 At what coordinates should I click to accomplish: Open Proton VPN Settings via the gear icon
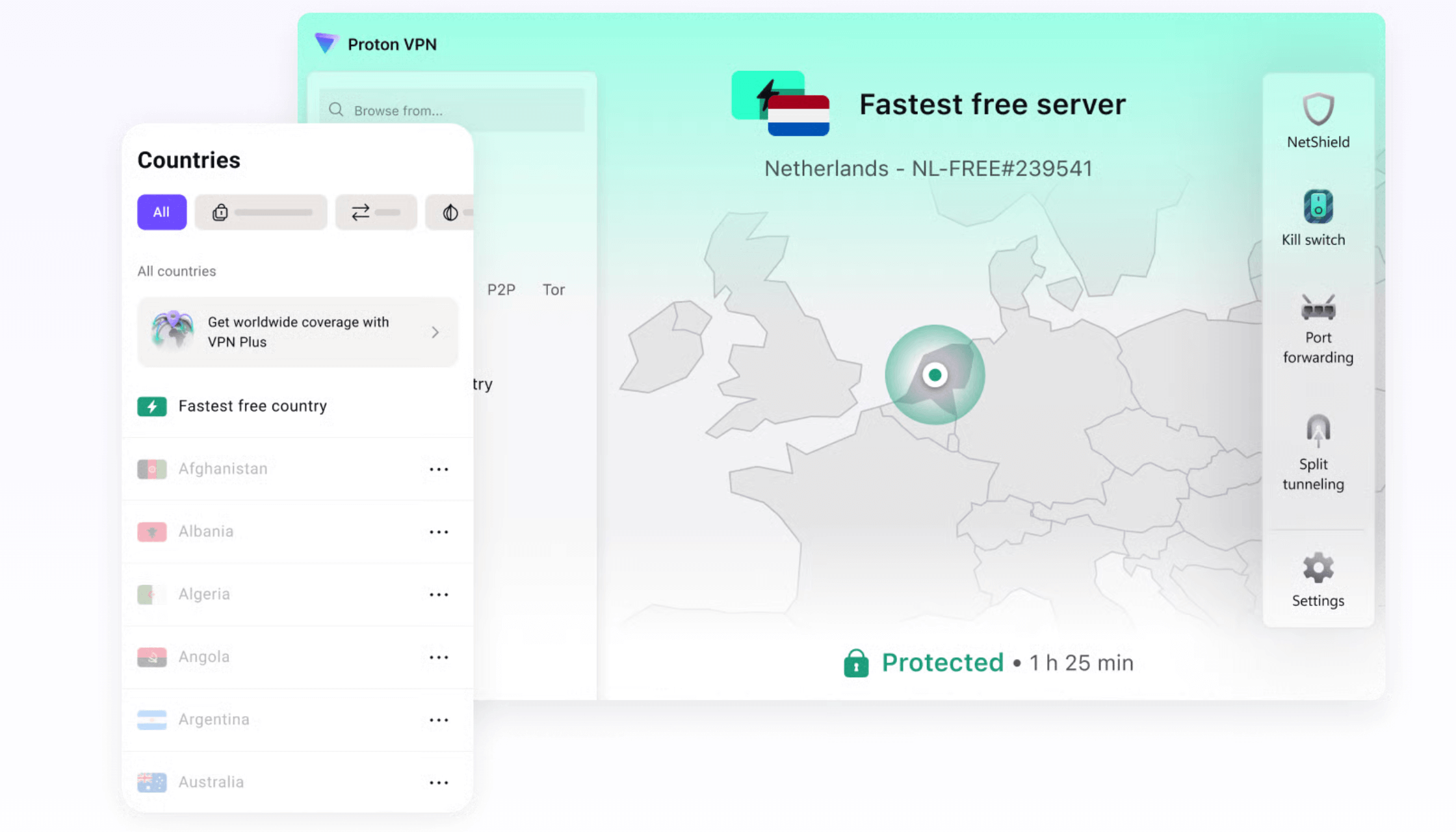[x=1317, y=567]
